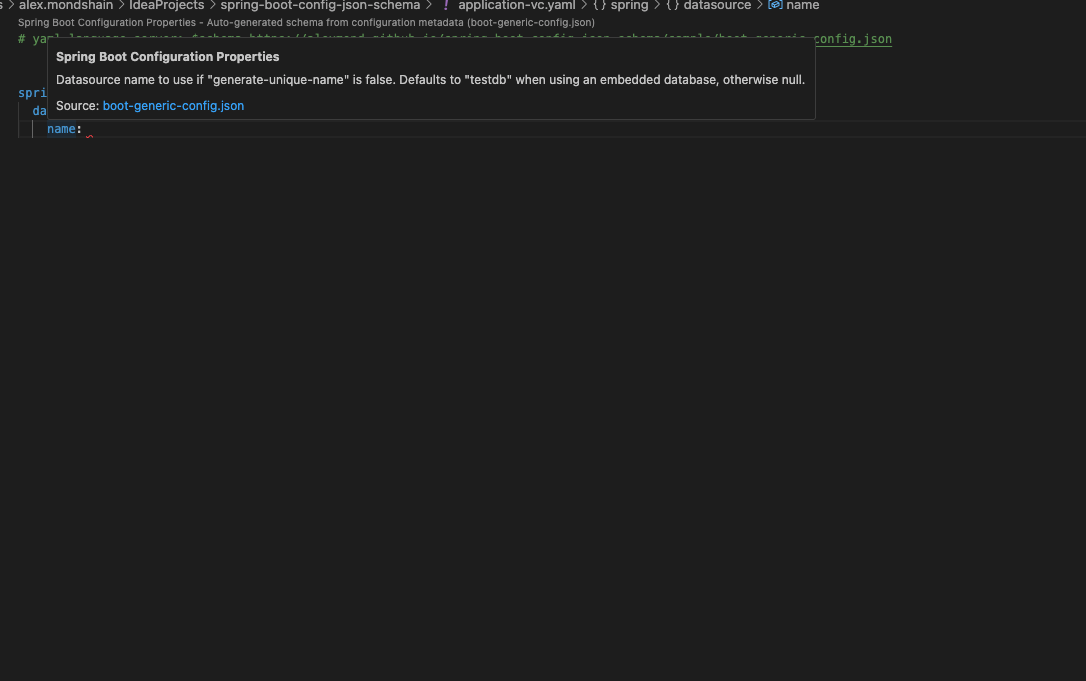Click the curly braces icon beside datasource
The width and height of the screenshot is (1086, 681).
coord(672,6)
